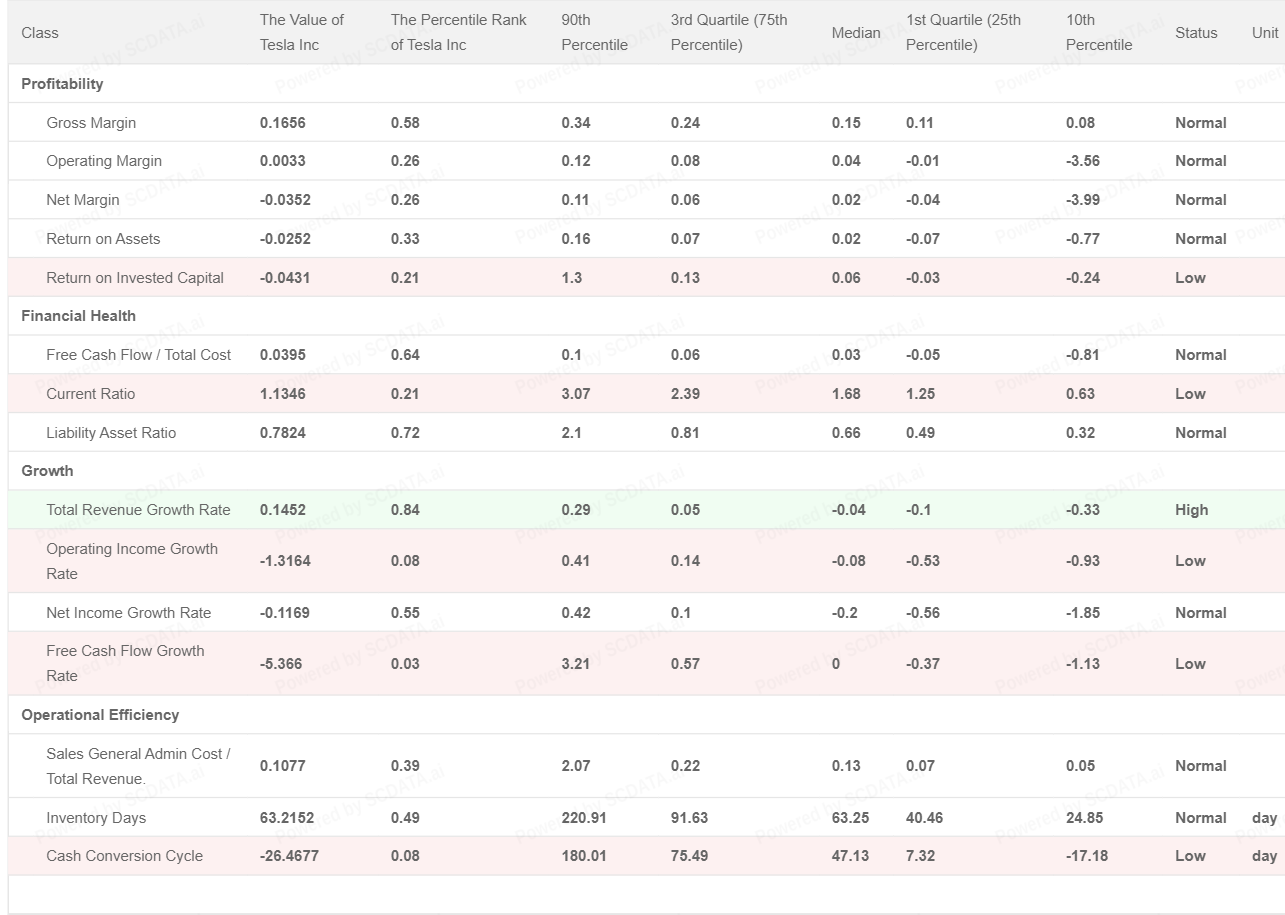Click the Inventory Days value 63.2152
This screenshot has width=1285, height=915.
tap(287, 818)
